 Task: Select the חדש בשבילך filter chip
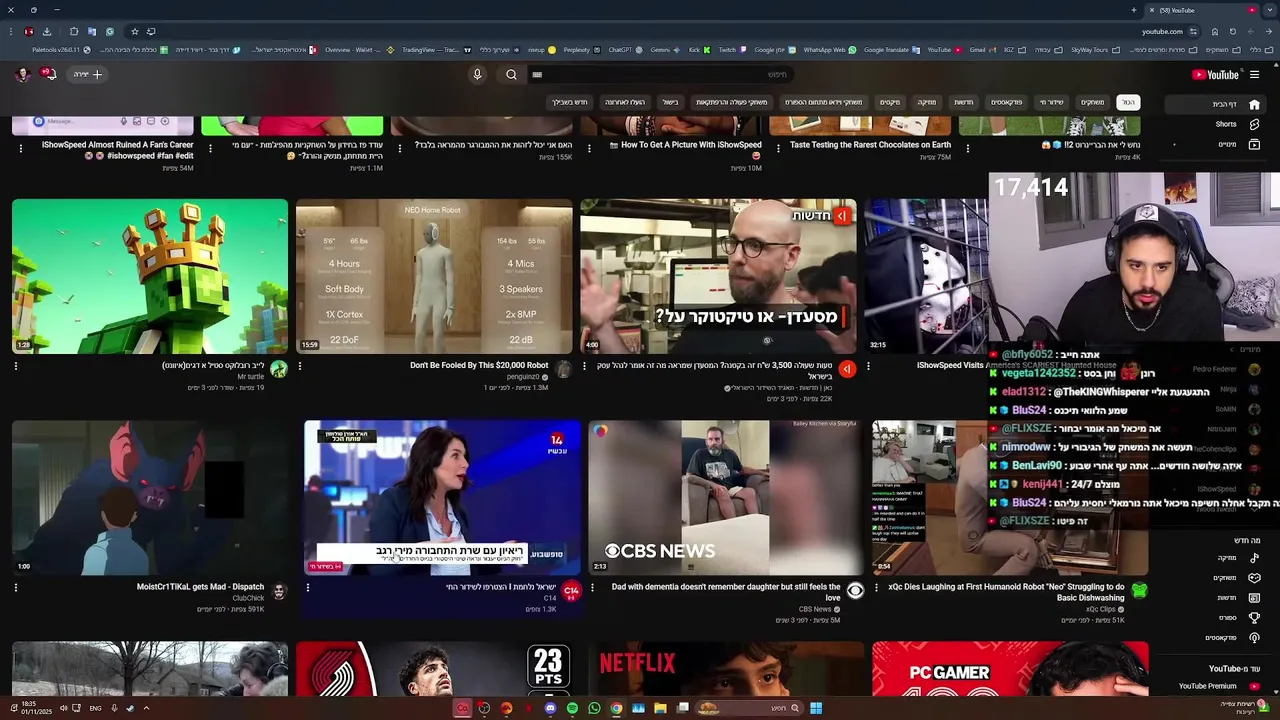coord(570,102)
